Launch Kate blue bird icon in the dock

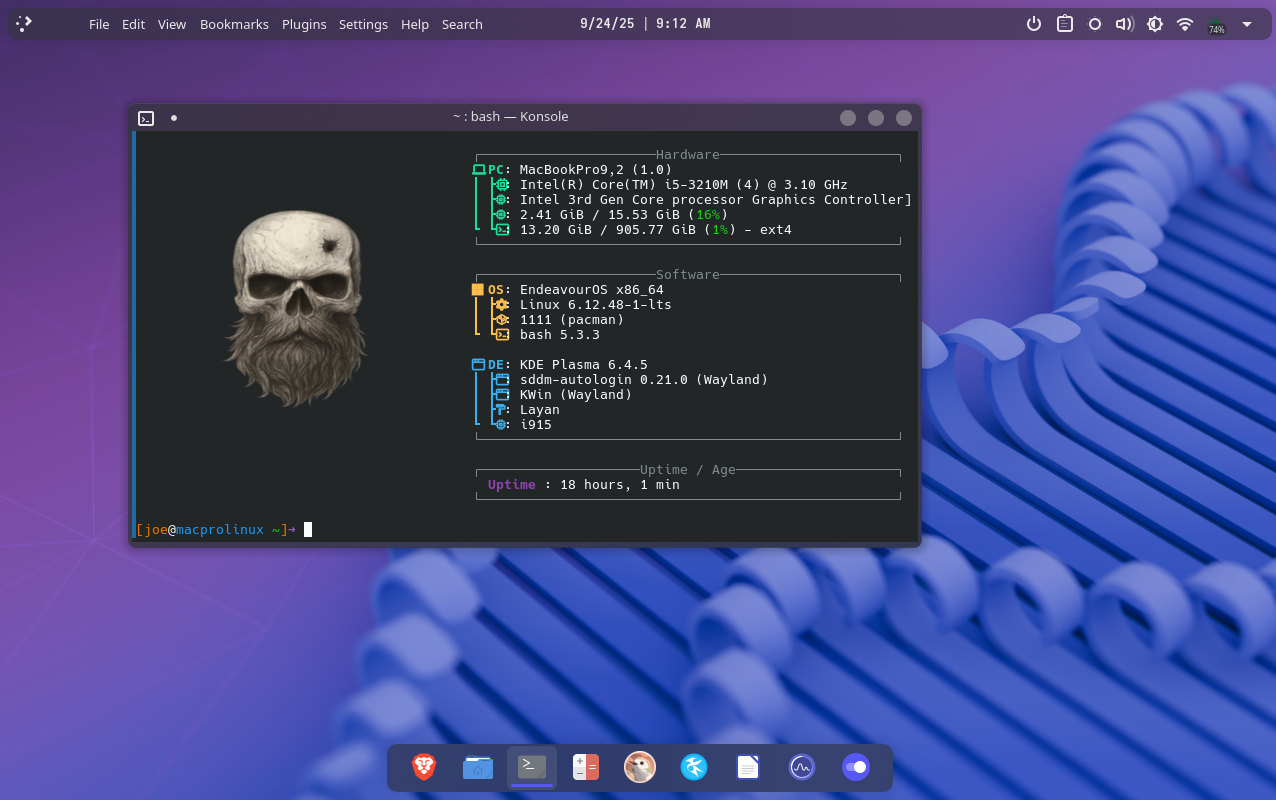pyautogui.click(x=694, y=767)
